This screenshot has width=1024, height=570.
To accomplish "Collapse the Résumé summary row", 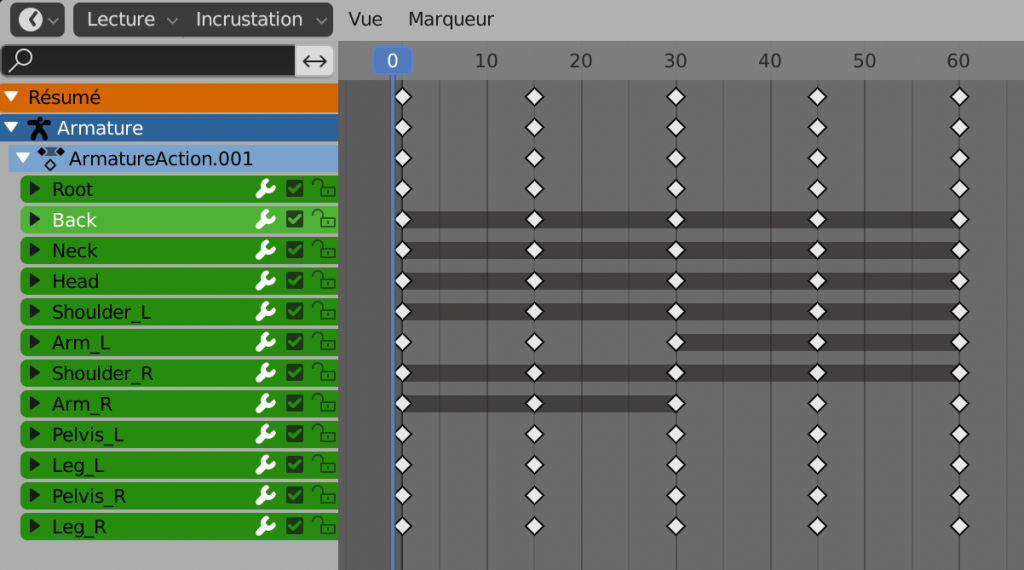I will pyautogui.click(x=11, y=98).
